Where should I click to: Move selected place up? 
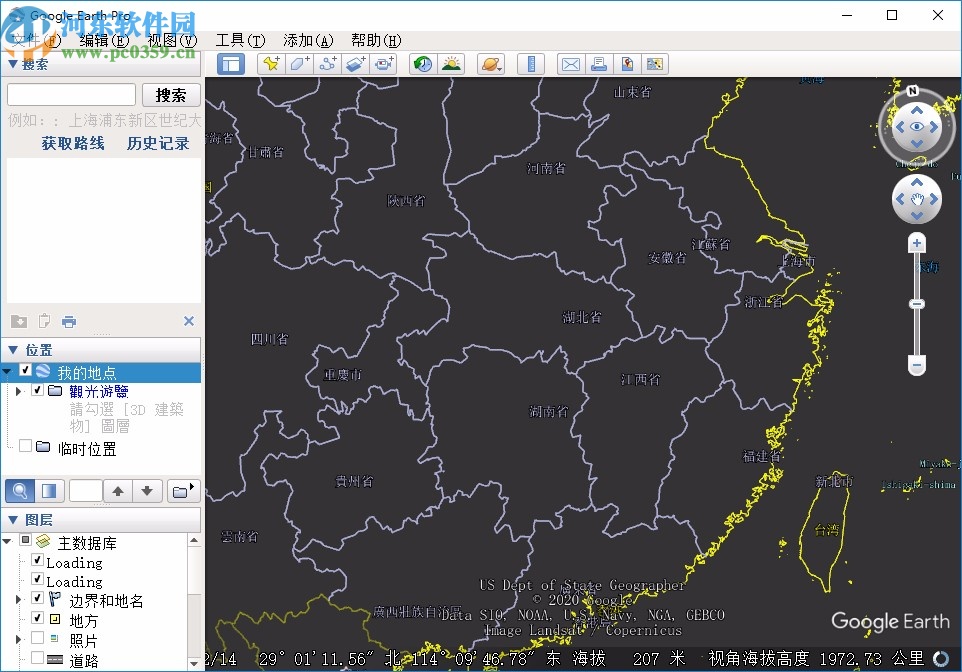click(x=118, y=491)
